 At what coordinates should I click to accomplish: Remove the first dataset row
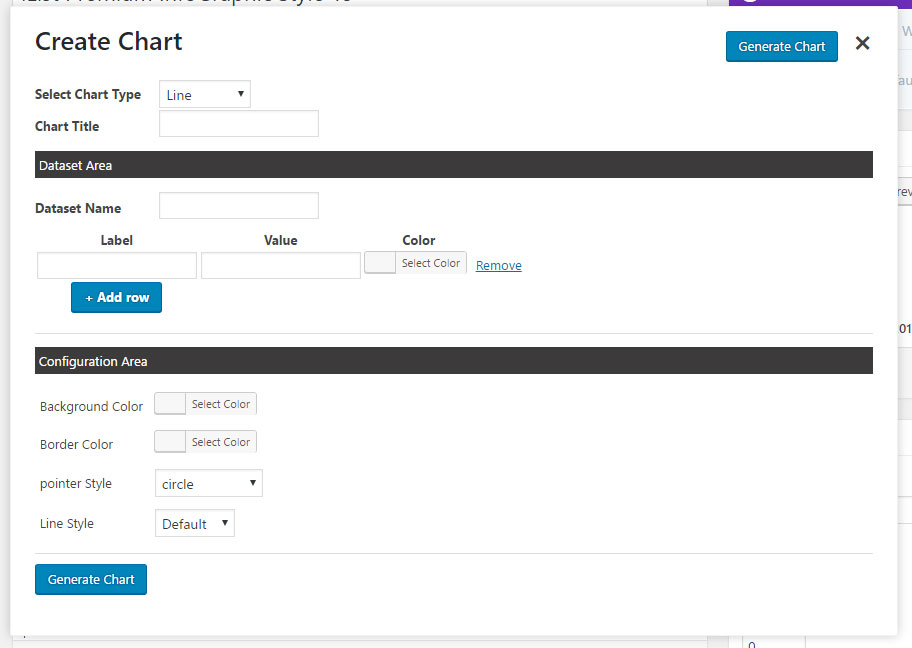(x=498, y=264)
